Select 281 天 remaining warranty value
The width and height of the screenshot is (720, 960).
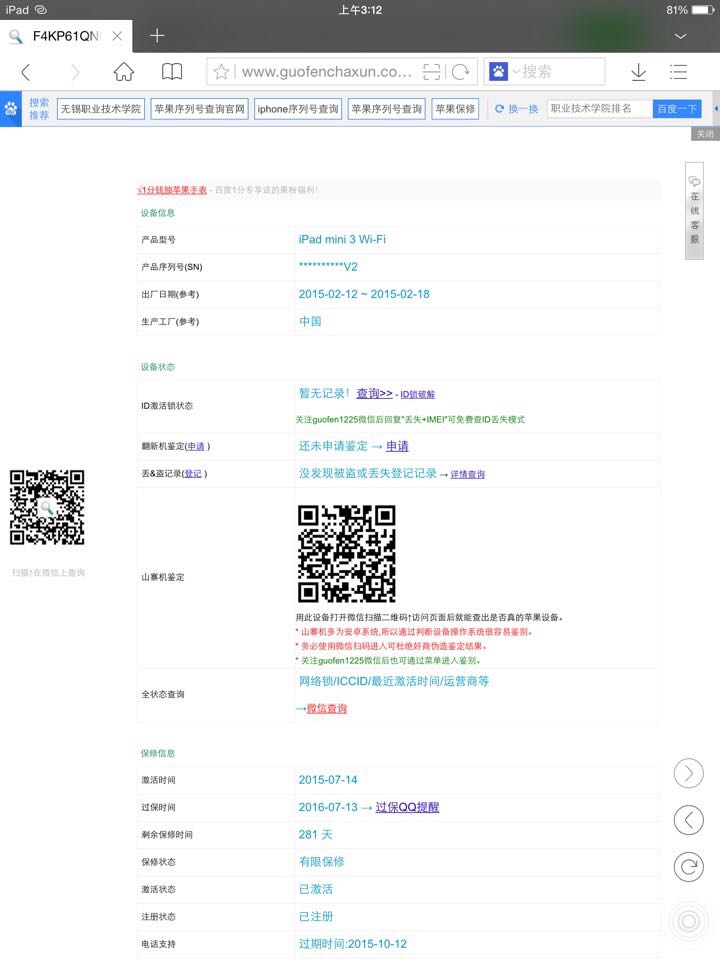[315, 834]
